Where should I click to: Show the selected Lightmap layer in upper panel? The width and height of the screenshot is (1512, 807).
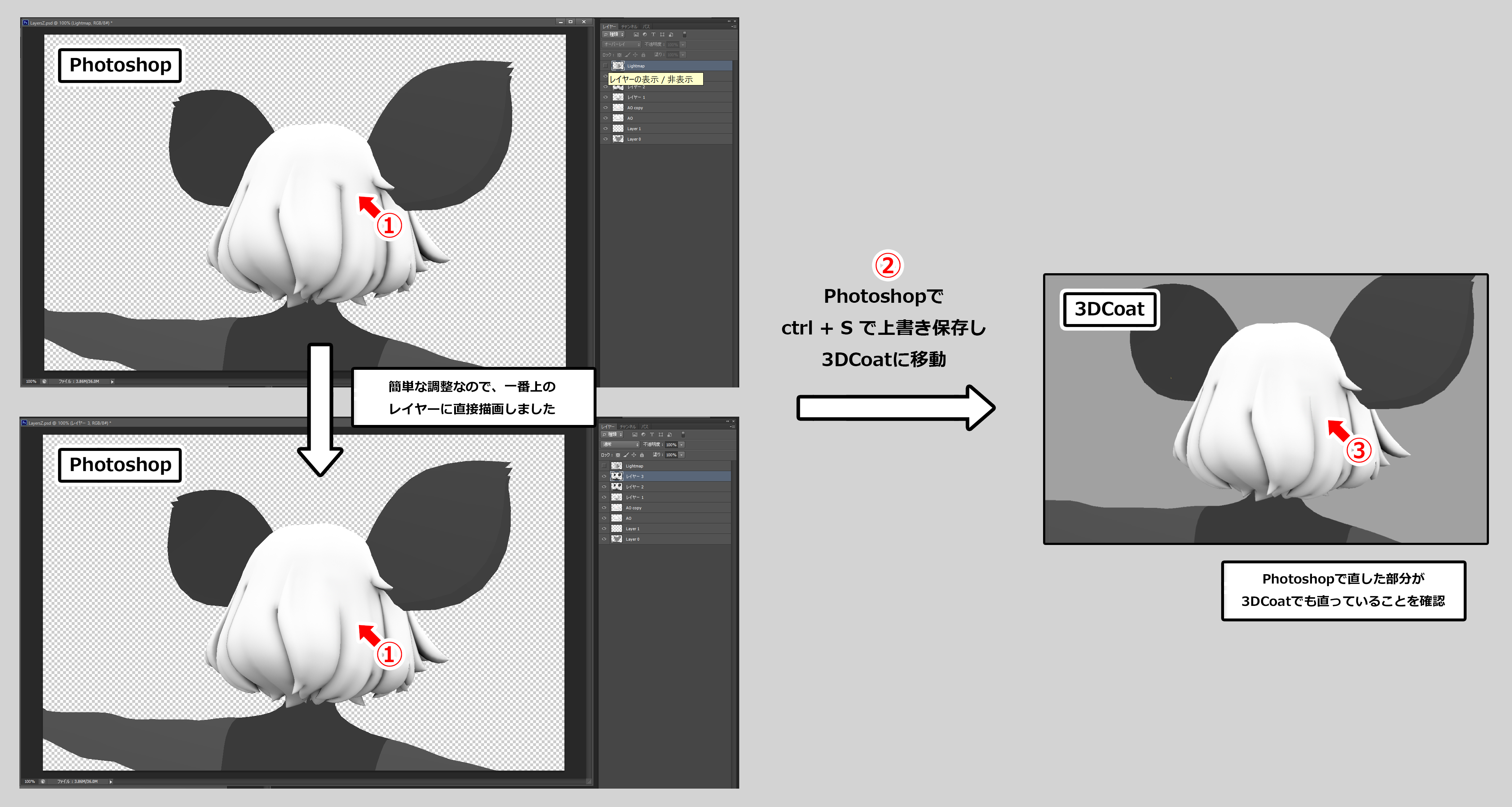pos(605,66)
